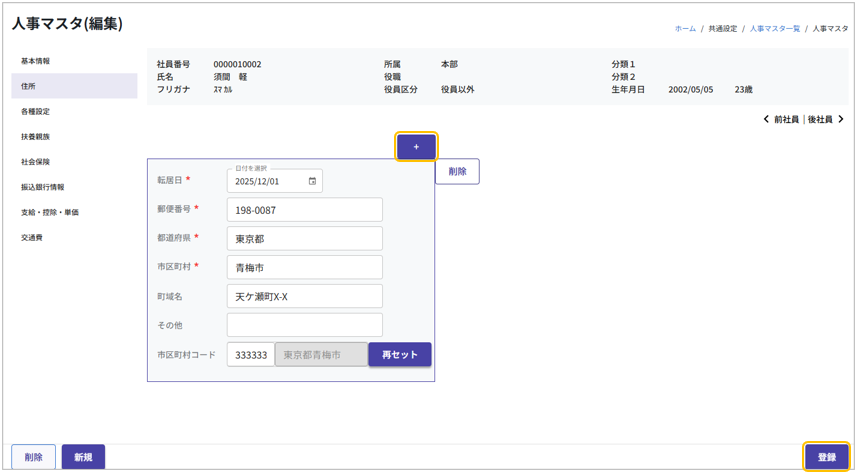Image resolution: width=857 pixels, height=474 pixels.
Task: Follow the ホーム breadcrumb link
Action: [685, 29]
